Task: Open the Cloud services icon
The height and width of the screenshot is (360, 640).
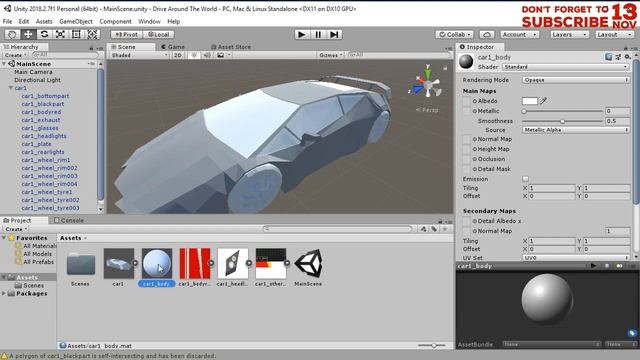Action: [x=487, y=35]
